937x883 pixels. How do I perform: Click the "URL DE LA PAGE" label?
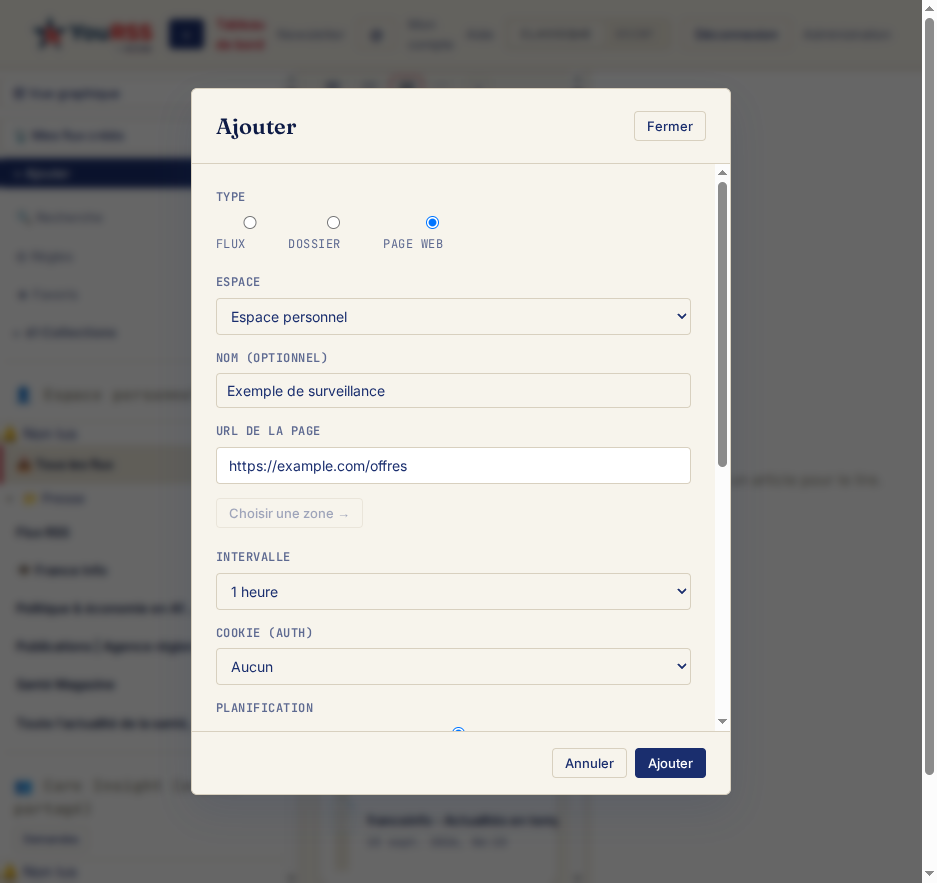(x=268, y=431)
